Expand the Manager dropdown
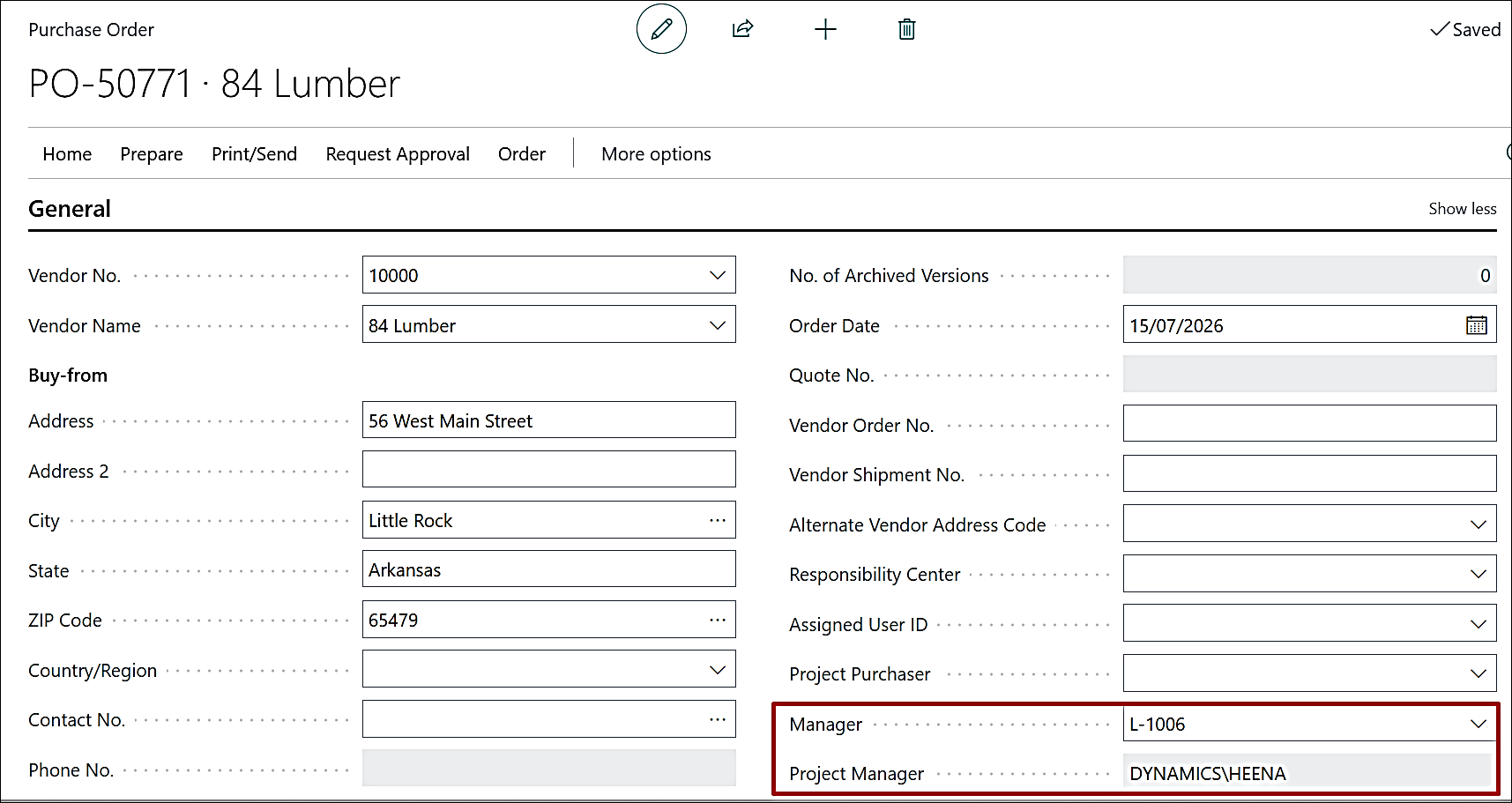 (1478, 724)
